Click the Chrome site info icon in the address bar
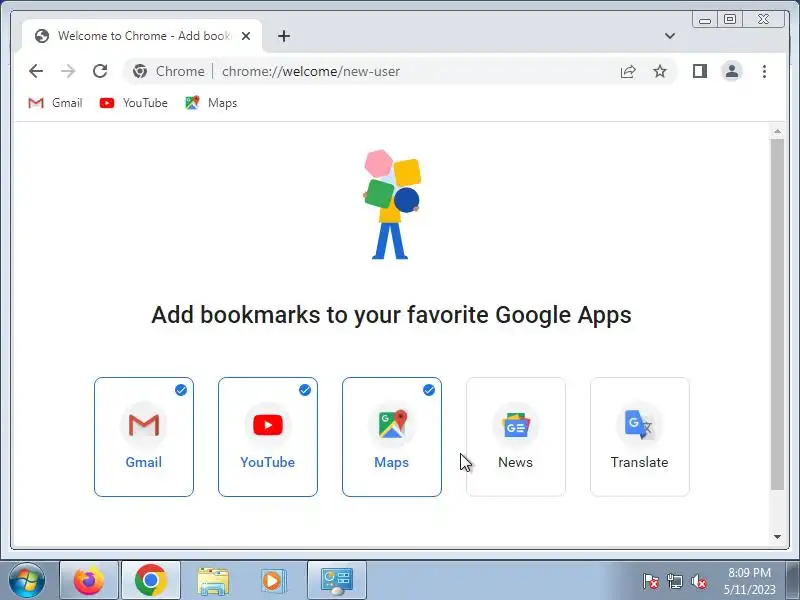The height and width of the screenshot is (600, 800). pos(140,71)
